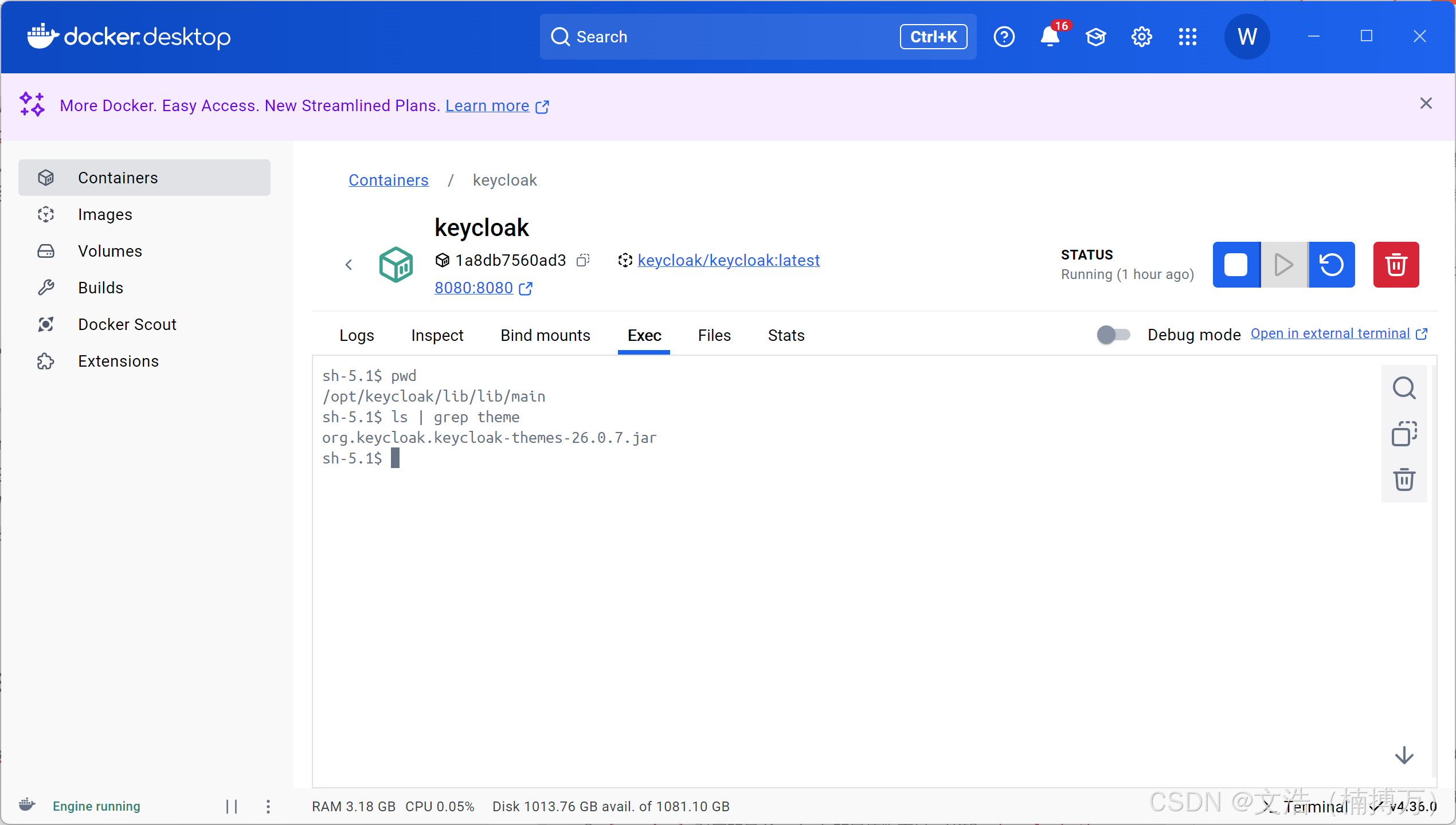1456x825 pixels.
Task: Restart the keycloak container
Action: coord(1332,265)
